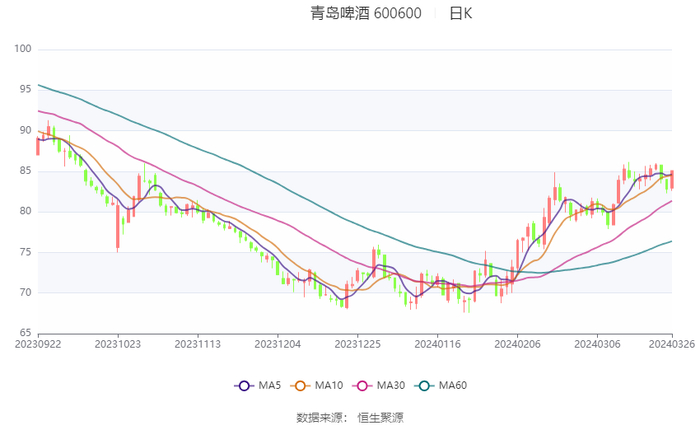The image size is (700, 426).
Task: Click the 20230922 x-axis date label
Action: pyautogui.click(x=38, y=344)
